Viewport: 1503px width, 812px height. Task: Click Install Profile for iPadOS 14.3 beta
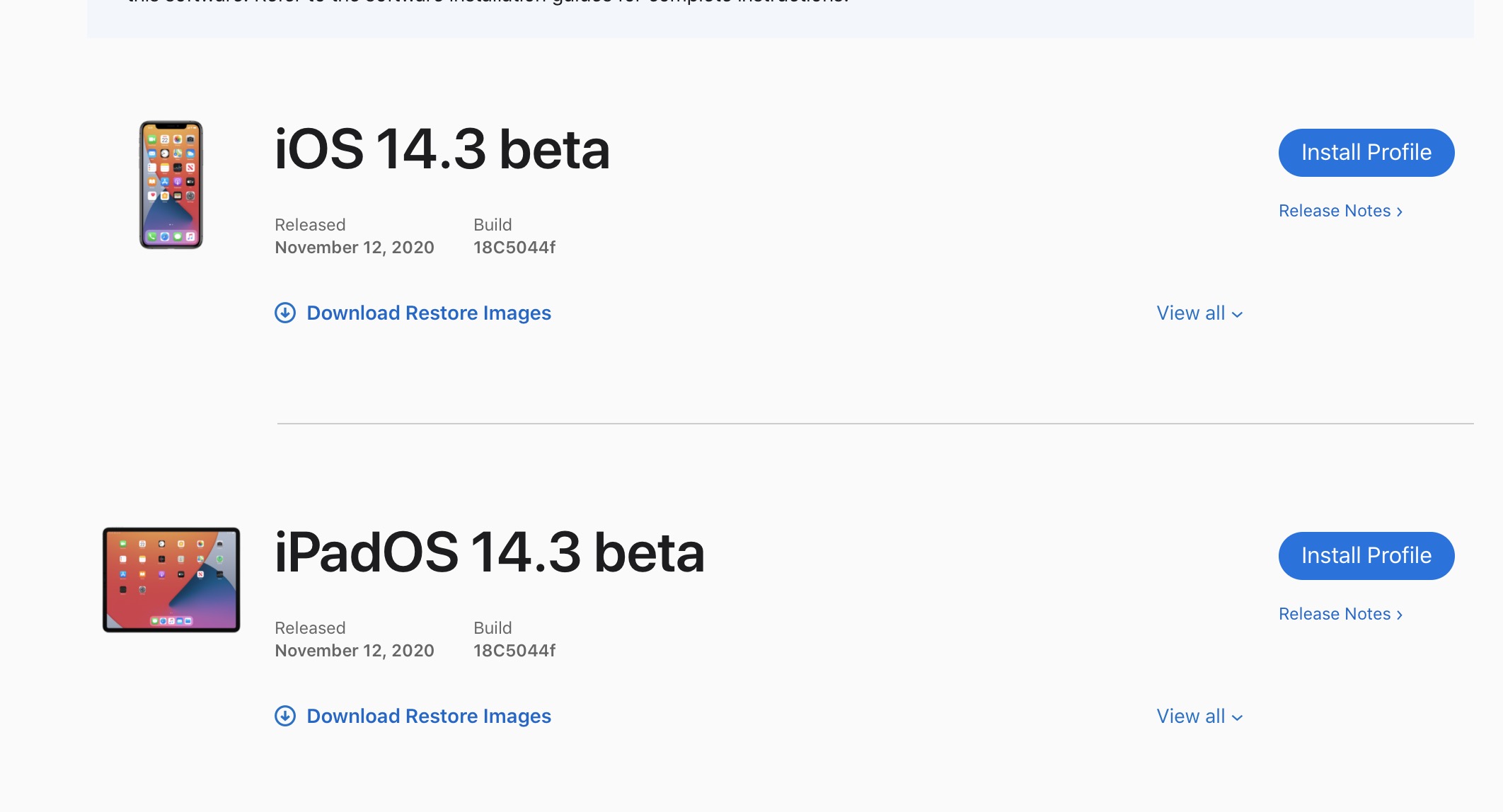pyautogui.click(x=1366, y=556)
